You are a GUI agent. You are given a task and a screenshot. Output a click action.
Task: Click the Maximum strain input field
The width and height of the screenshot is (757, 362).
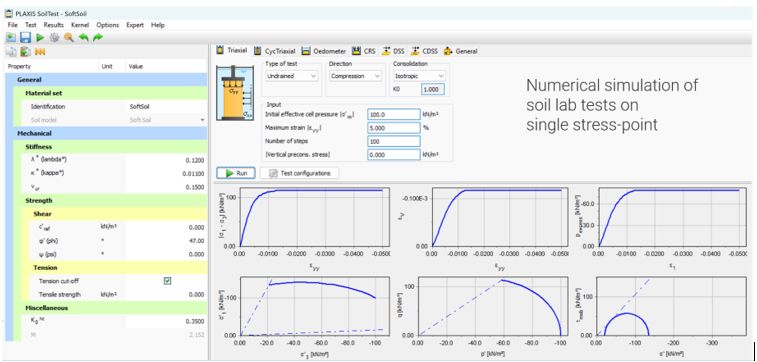(394, 127)
